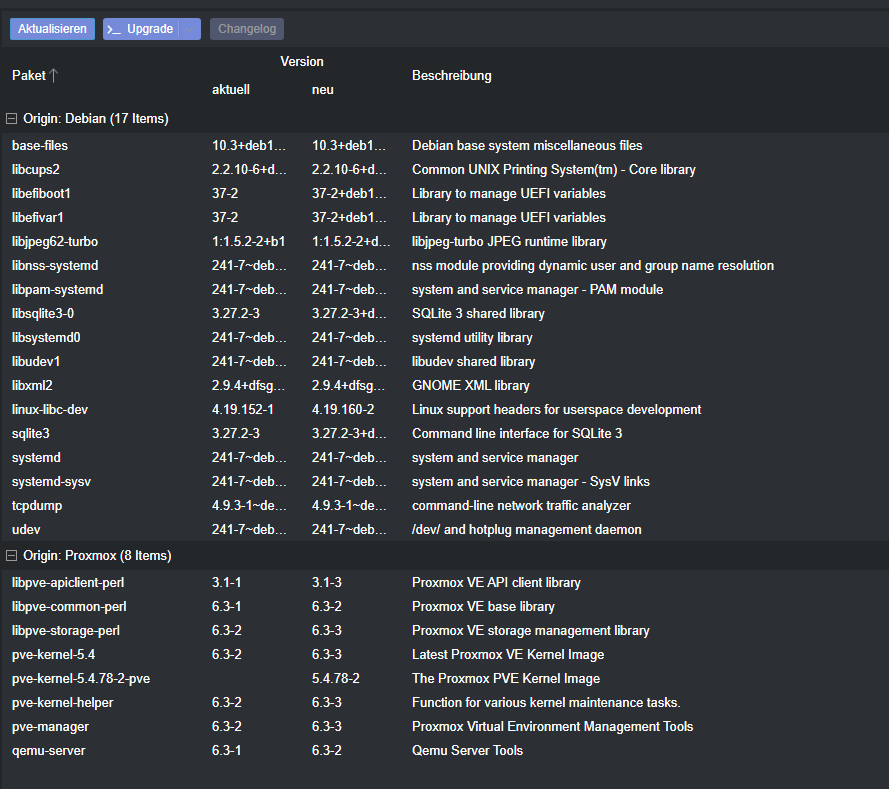Select the pve-kernel-helper package row
The width and height of the screenshot is (889, 789).
(444, 702)
